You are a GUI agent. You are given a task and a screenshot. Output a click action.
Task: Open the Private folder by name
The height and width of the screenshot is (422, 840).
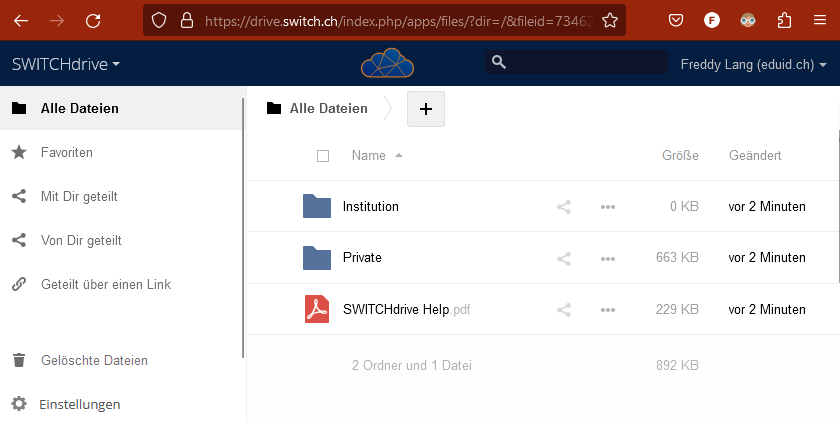(362, 258)
